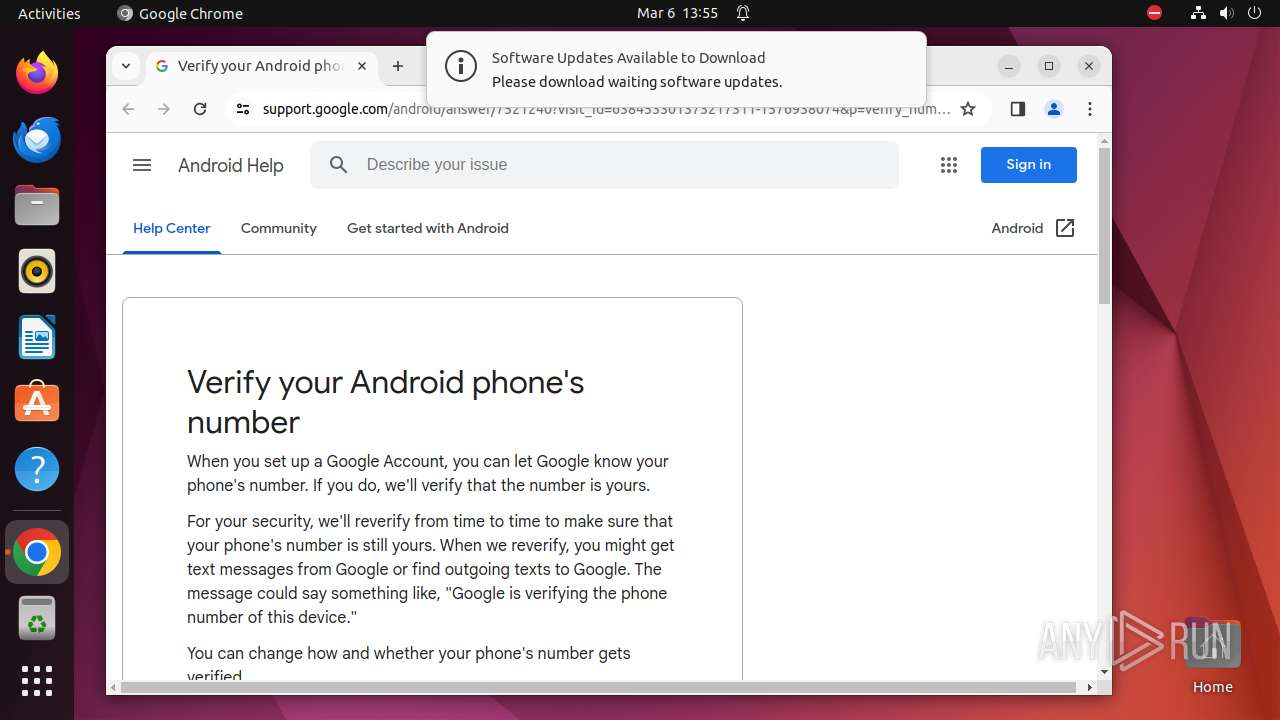Image resolution: width=1280 pixels, height=720 pixels.
Task: Switch to the Community tab
Action: pyautogui.click(x=279, y=228)
